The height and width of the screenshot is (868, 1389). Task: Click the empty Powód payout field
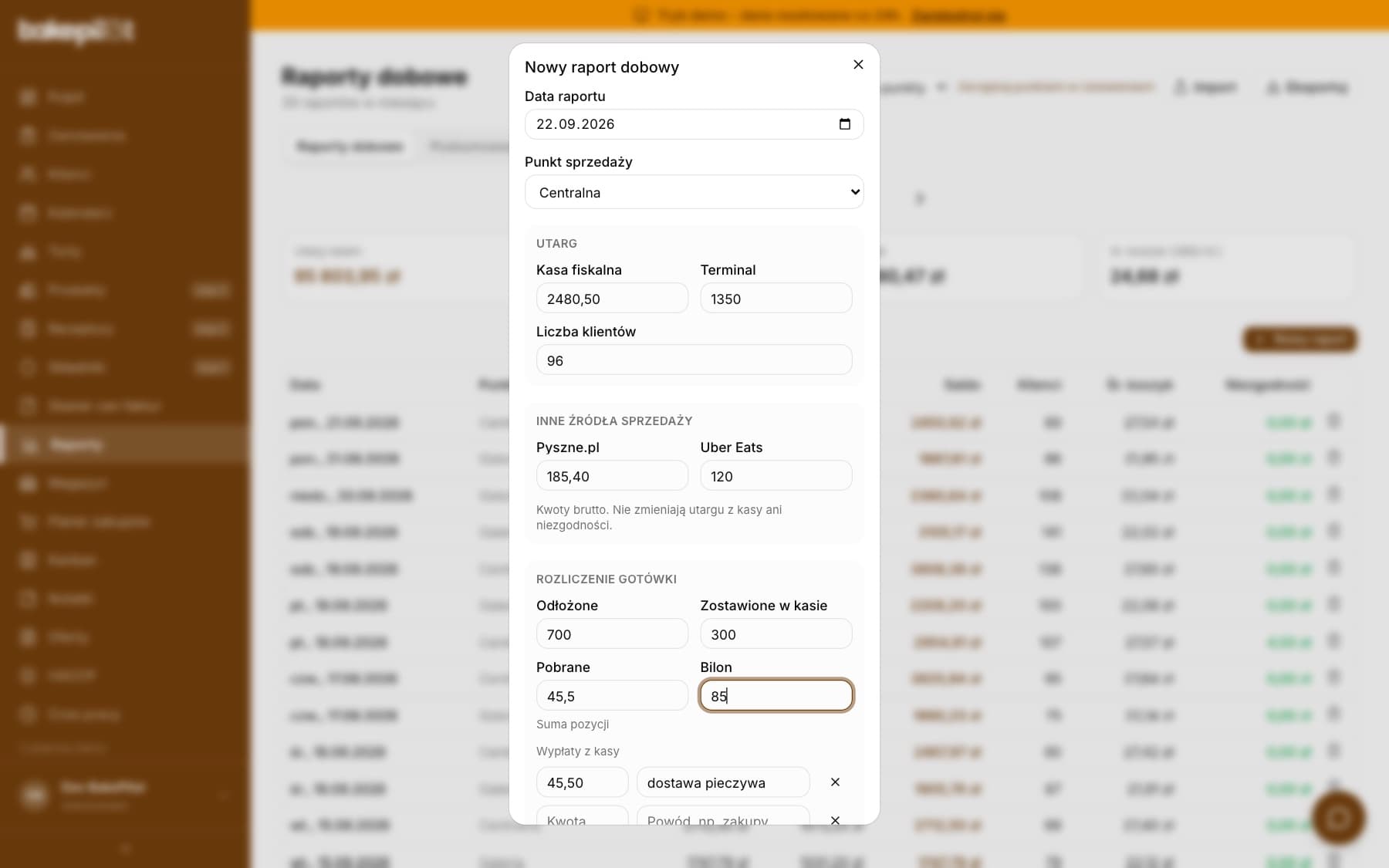(723, 817)
